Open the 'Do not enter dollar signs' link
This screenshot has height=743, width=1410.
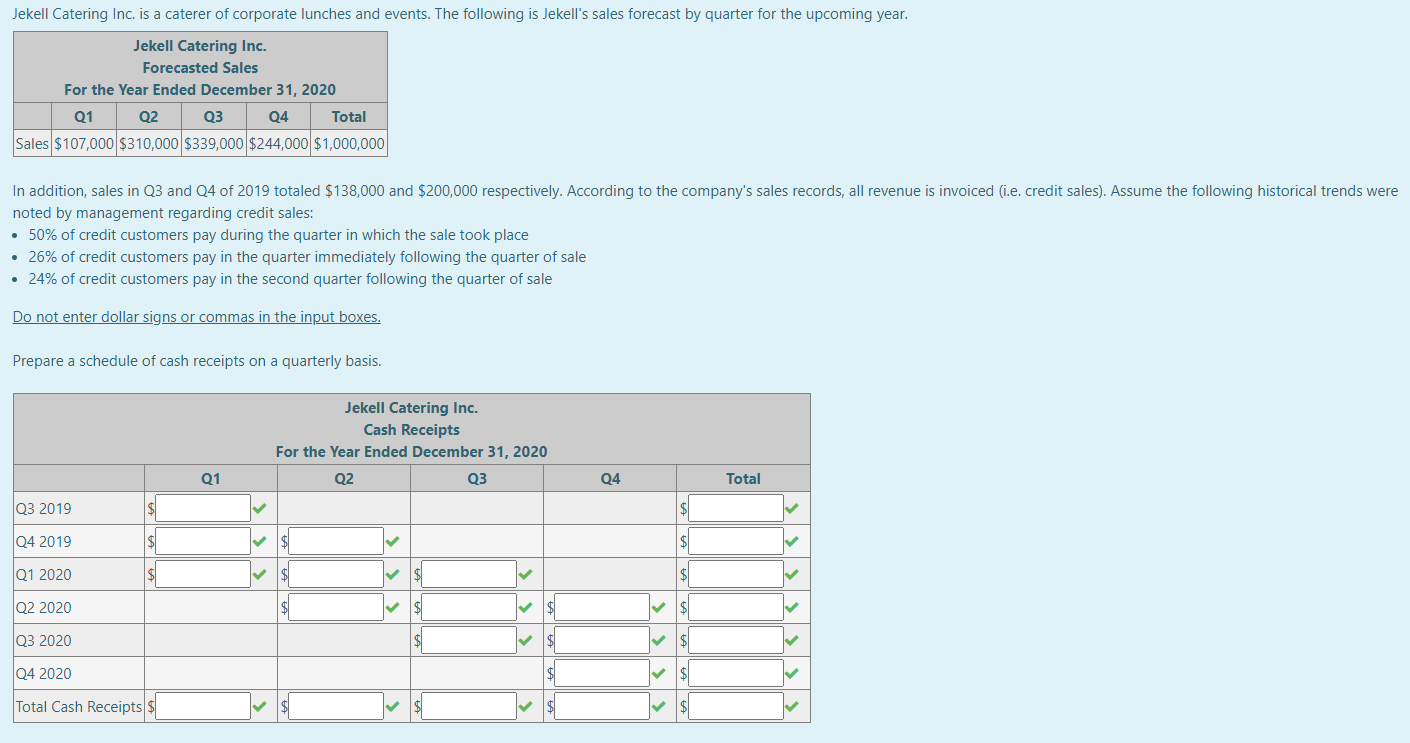pyautogui.click(x=197, y=317)
